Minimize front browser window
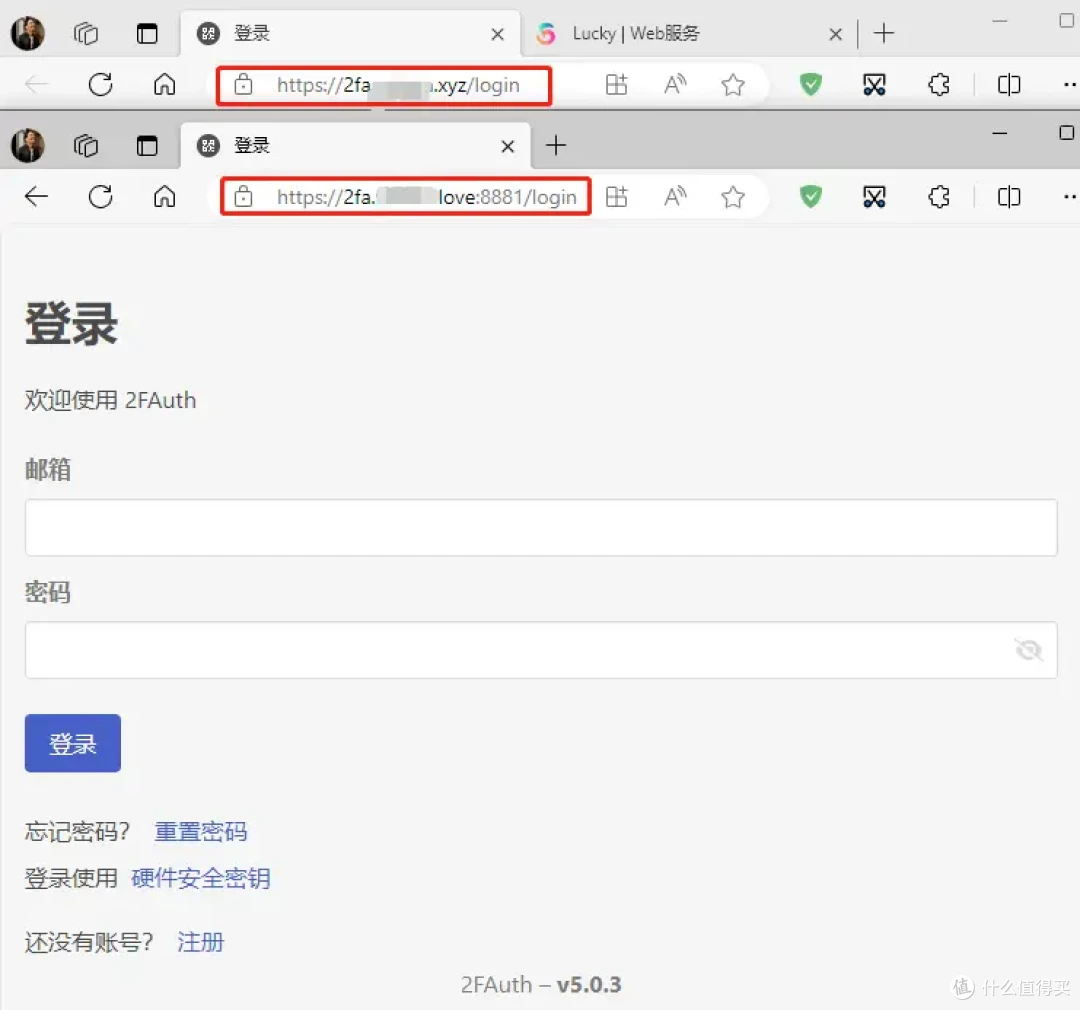The height and width of the screenshot is (1010, 1080). (999, 132)
